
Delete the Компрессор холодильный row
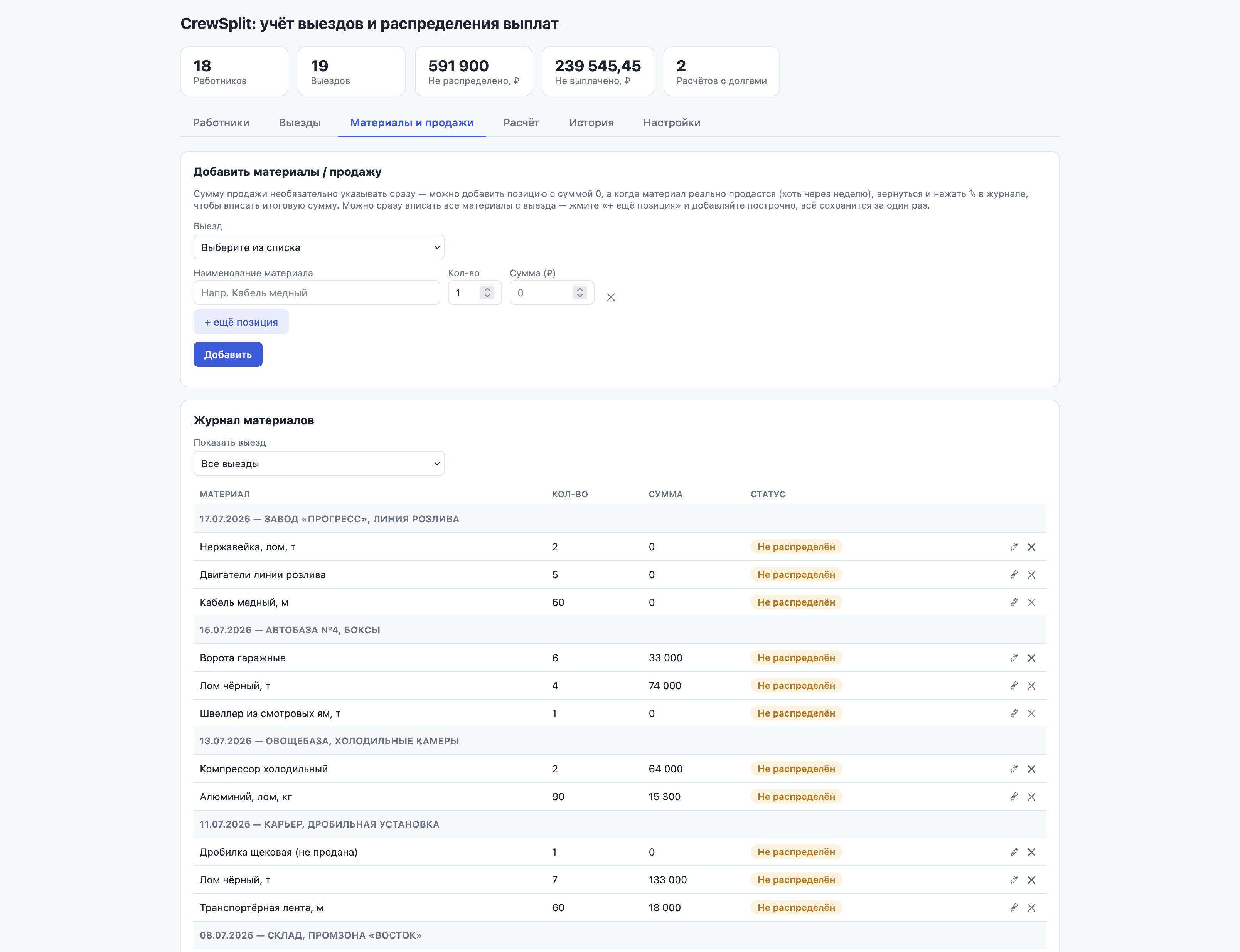[1031, 769]
